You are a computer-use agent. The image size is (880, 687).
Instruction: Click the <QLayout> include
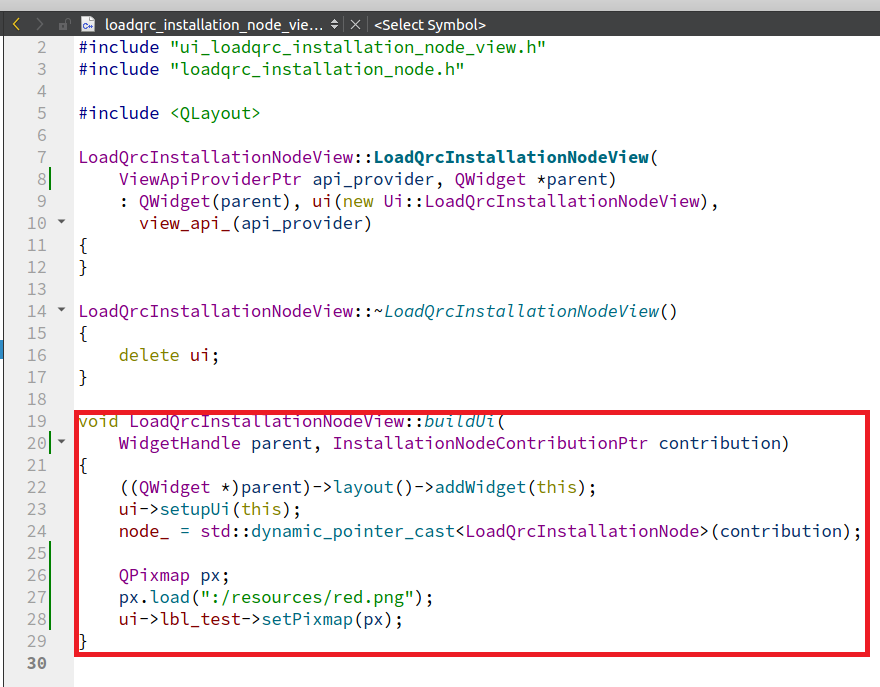(216, 113)
